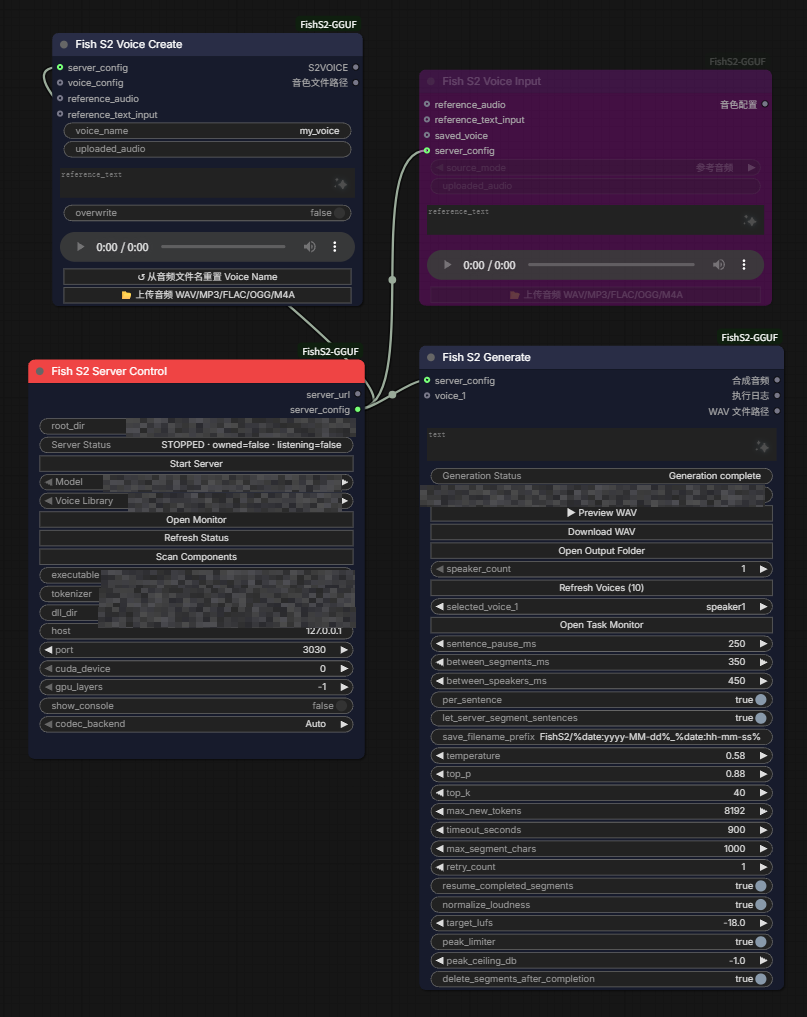Click Open Output Folder button
Image resolution: width=807 pixels, height=1017 pixels.
click(601, 551)
